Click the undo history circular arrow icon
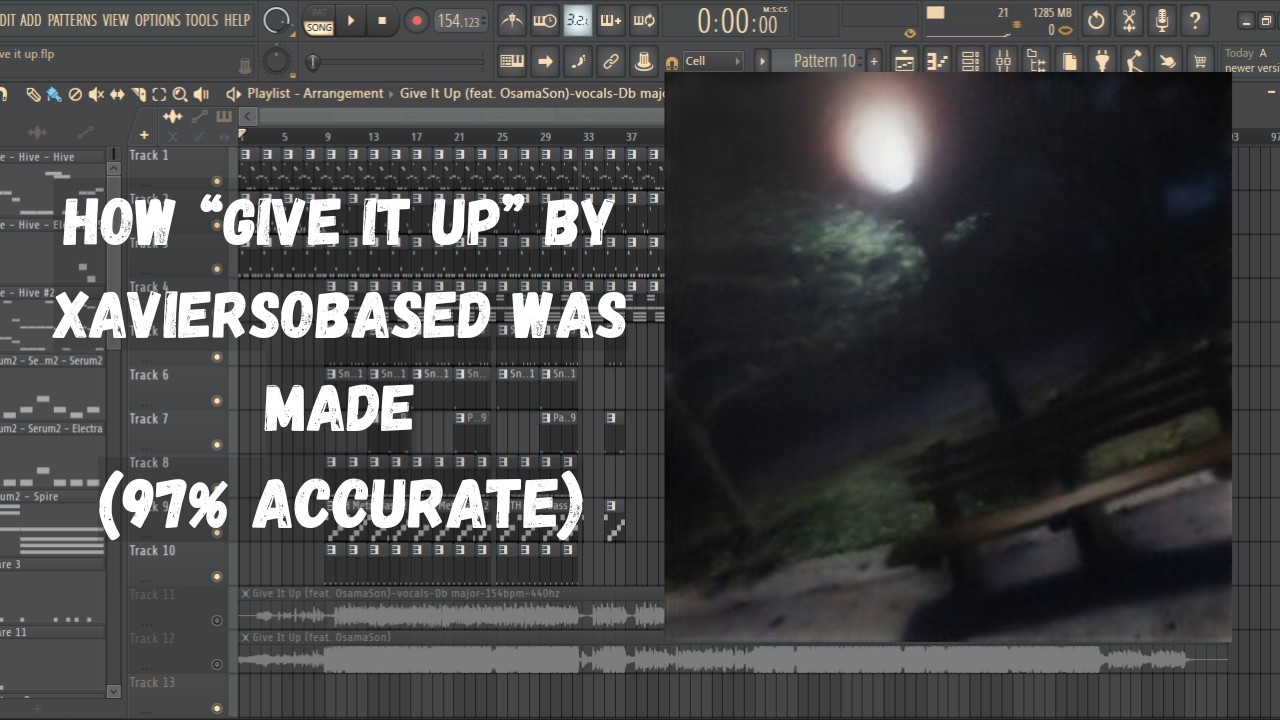Screen dimensions: 1280x720 [x=1096, y=20]
